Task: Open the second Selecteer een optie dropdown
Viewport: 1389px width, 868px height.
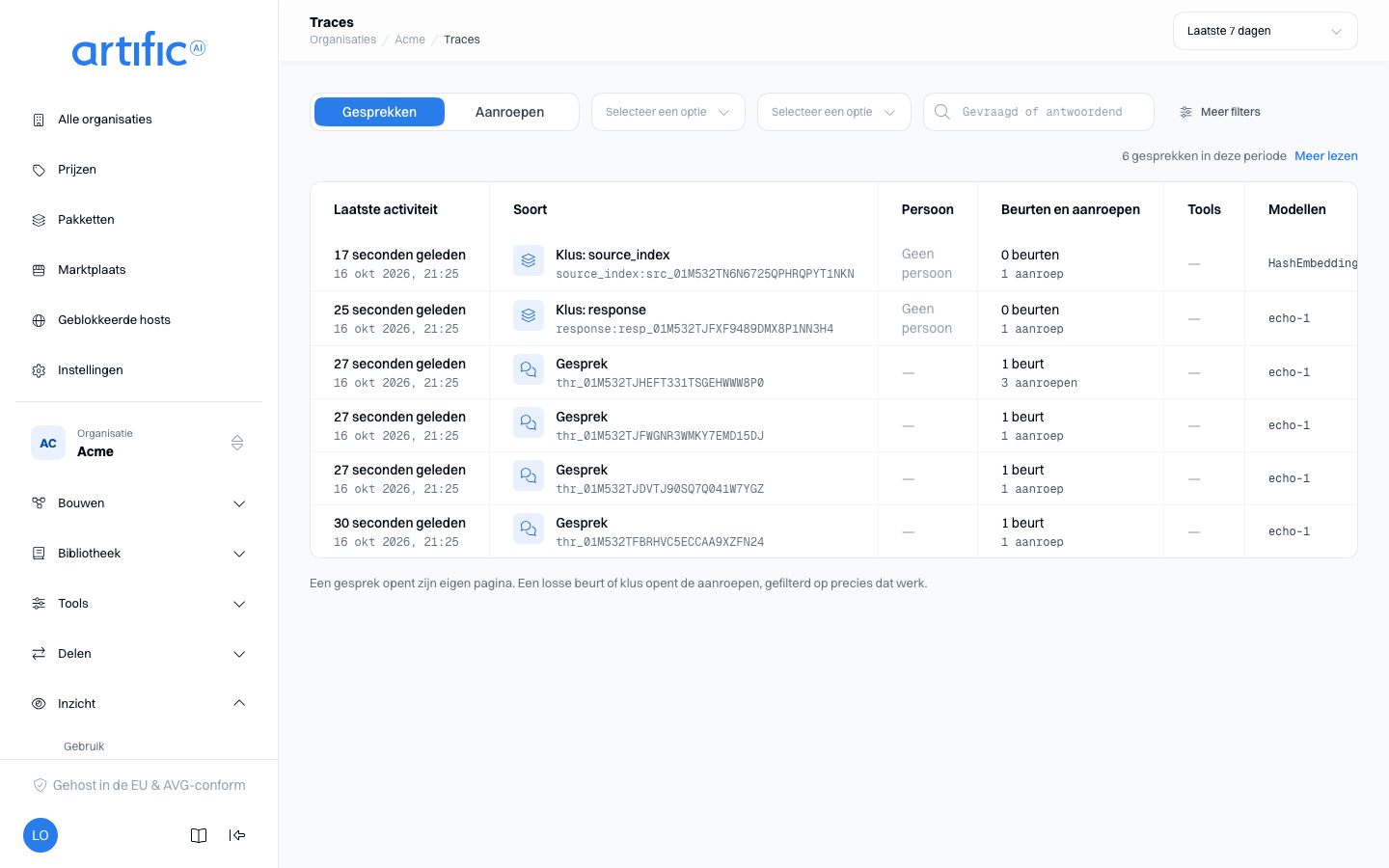Action: click(x=834, y=112)
